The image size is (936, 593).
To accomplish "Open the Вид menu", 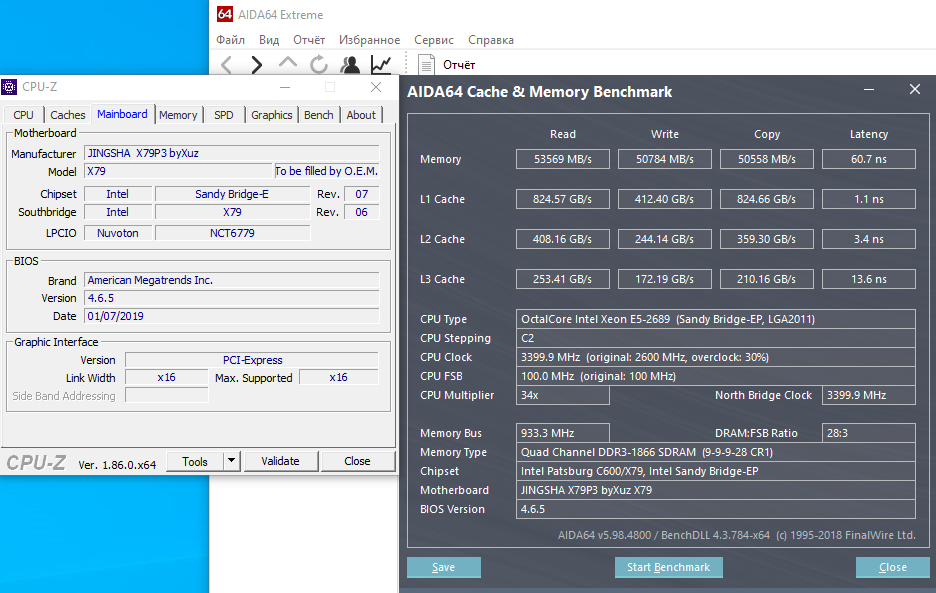I will (x=269, y=40).
